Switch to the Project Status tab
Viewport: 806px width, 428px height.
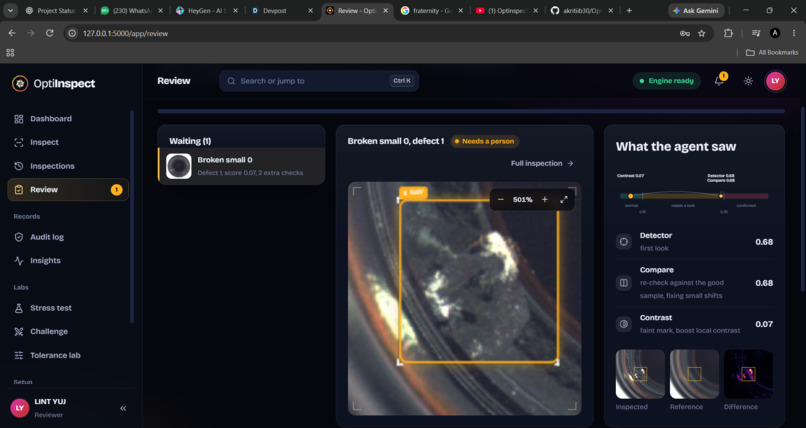[57, 10]
